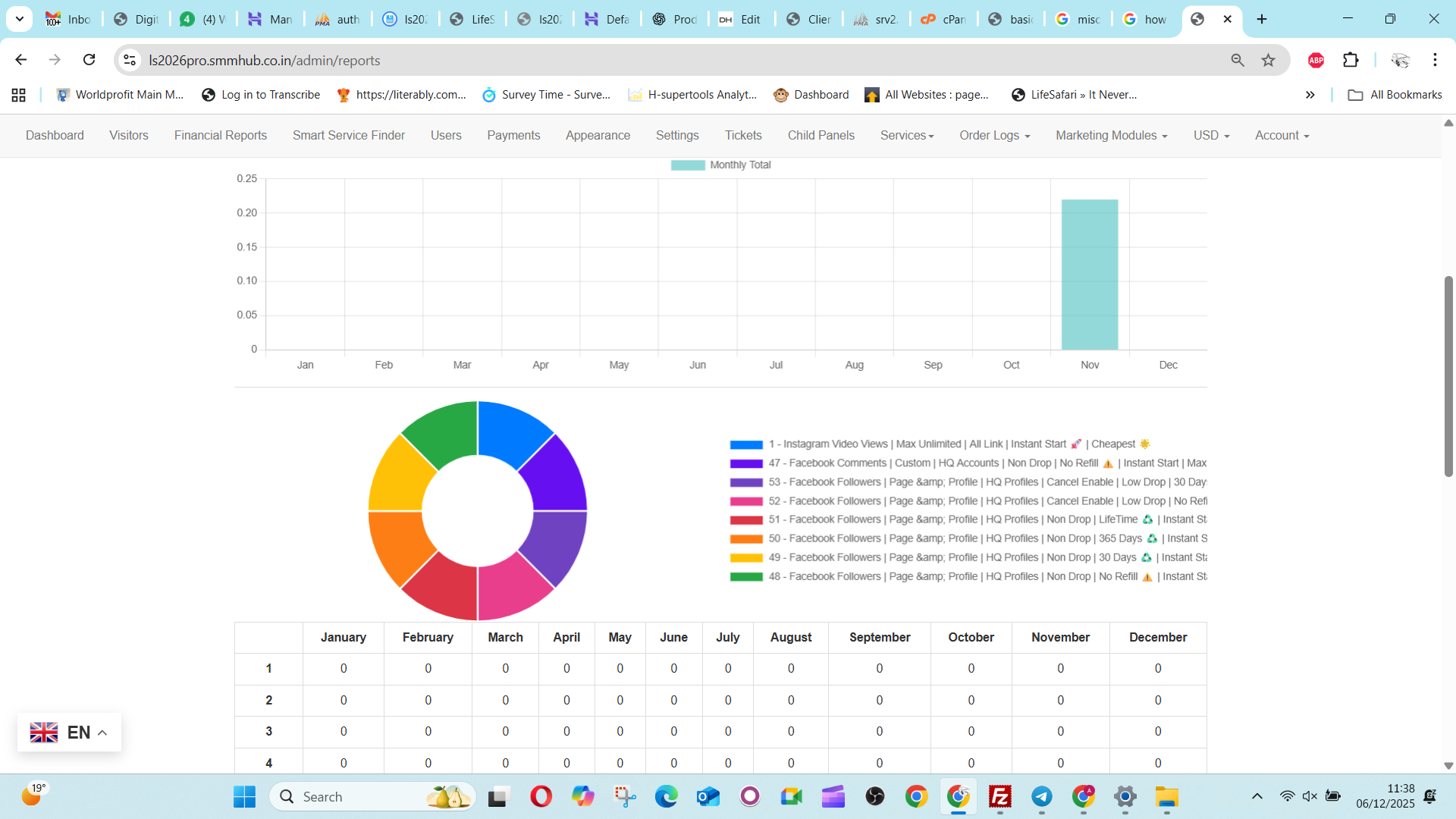Open FileZilla from the taskbar

point(999,796)
